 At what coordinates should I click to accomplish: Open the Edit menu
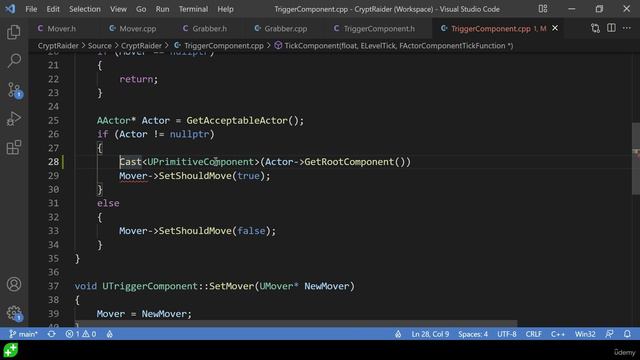53,9
